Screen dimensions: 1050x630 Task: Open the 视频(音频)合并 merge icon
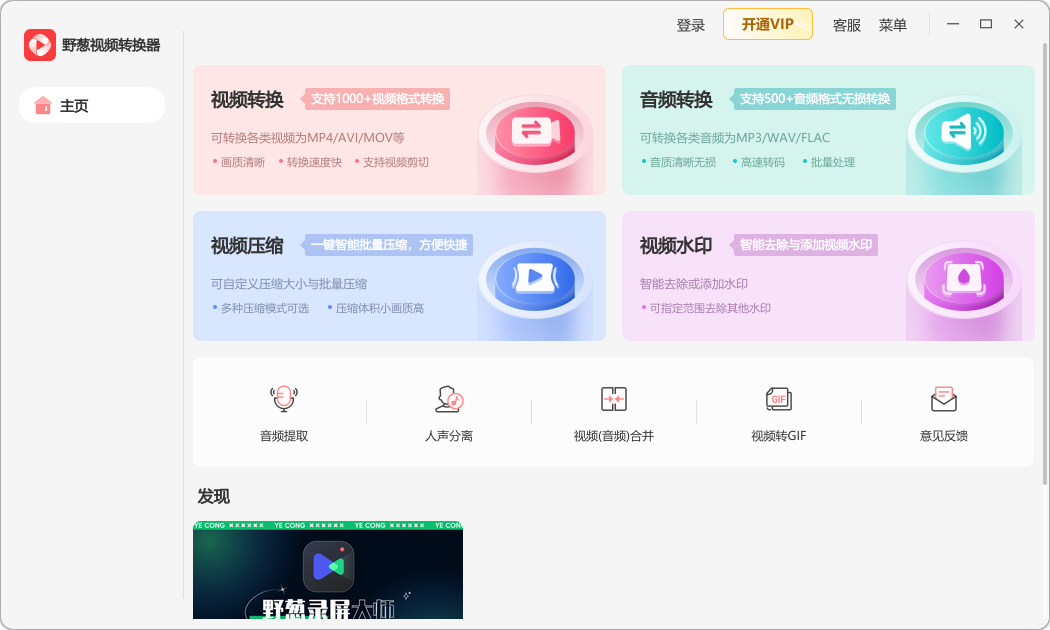(614, 400)
